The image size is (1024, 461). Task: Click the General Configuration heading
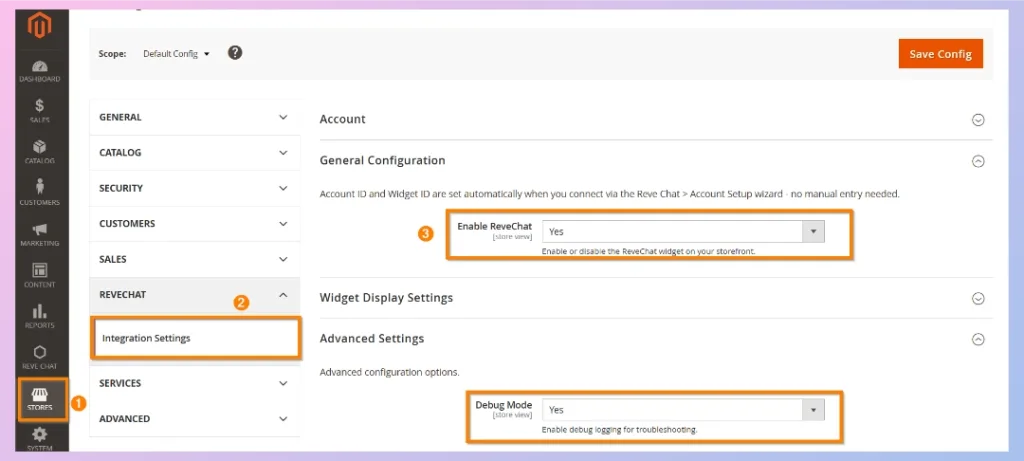(x=382, y=161)
